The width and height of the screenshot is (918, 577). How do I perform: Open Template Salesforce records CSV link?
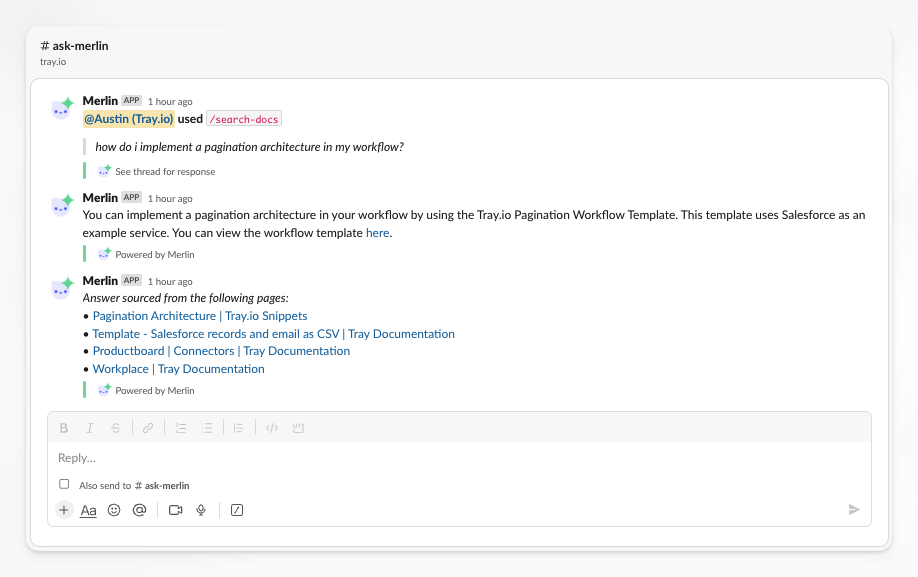[273, 334]
